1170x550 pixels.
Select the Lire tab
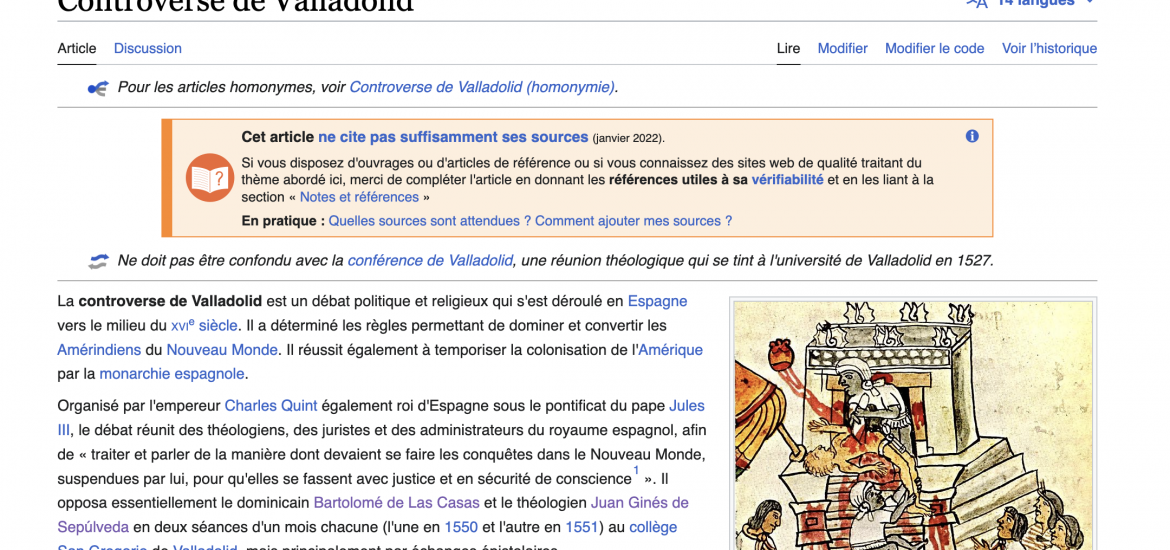[788, 49]
